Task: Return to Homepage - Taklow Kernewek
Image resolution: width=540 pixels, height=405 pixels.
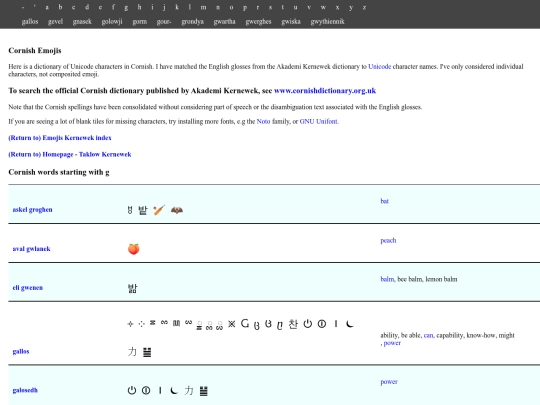Action: (x=70, y=154)
